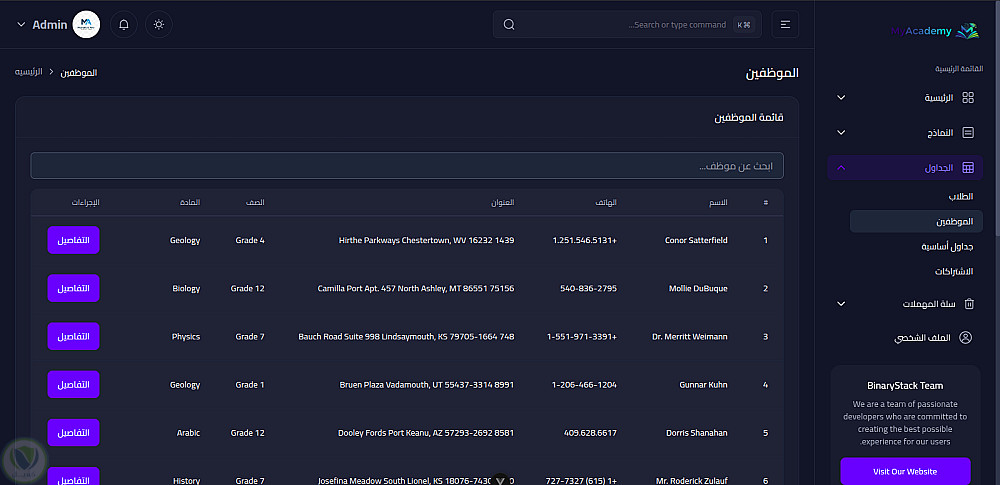Image resolution: width=1000 pixels, height=485 pixels.
Task: Click المادة column header
Action: [x=190, y=202]
